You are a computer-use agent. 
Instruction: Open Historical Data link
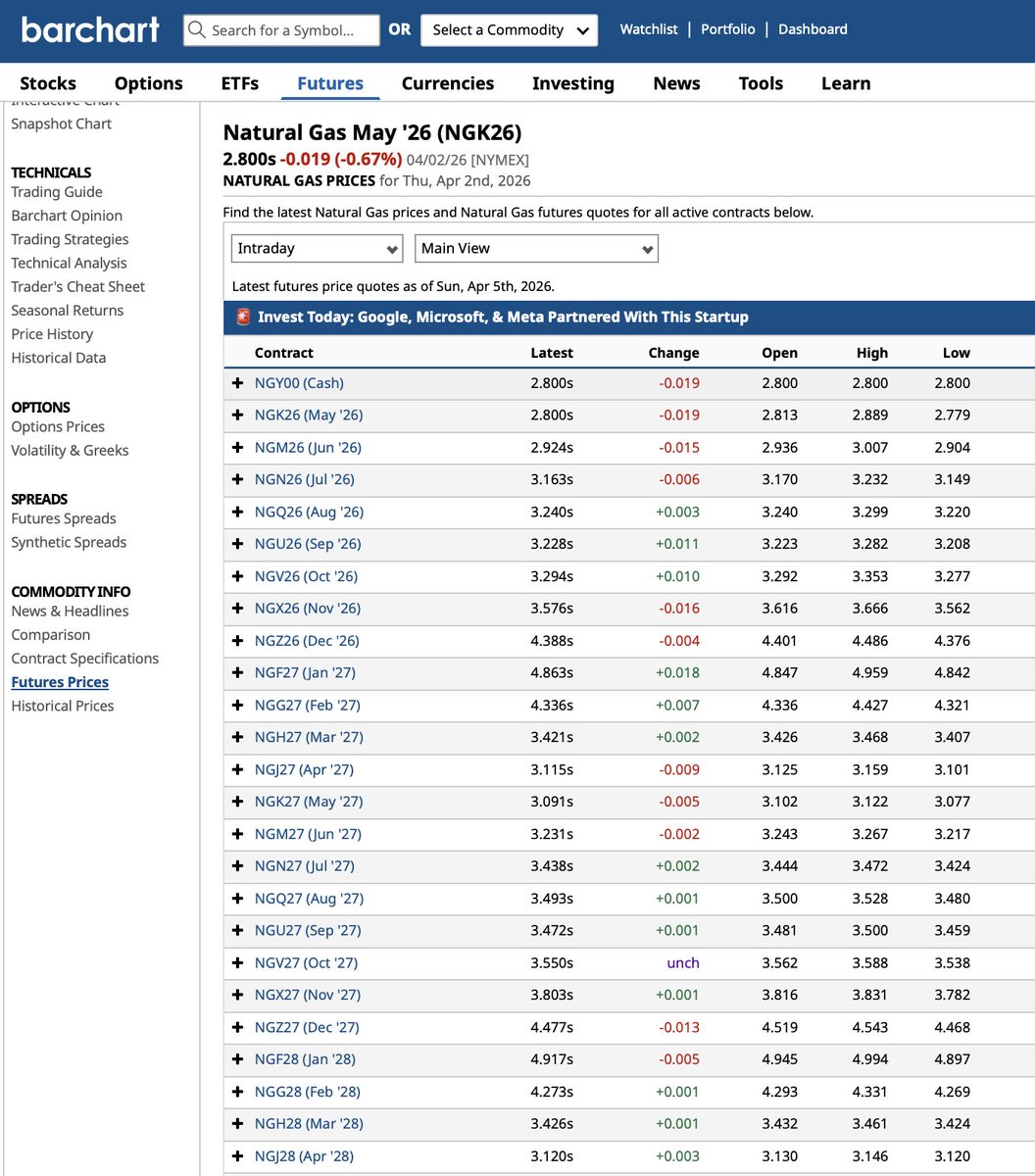pos(58,358)
